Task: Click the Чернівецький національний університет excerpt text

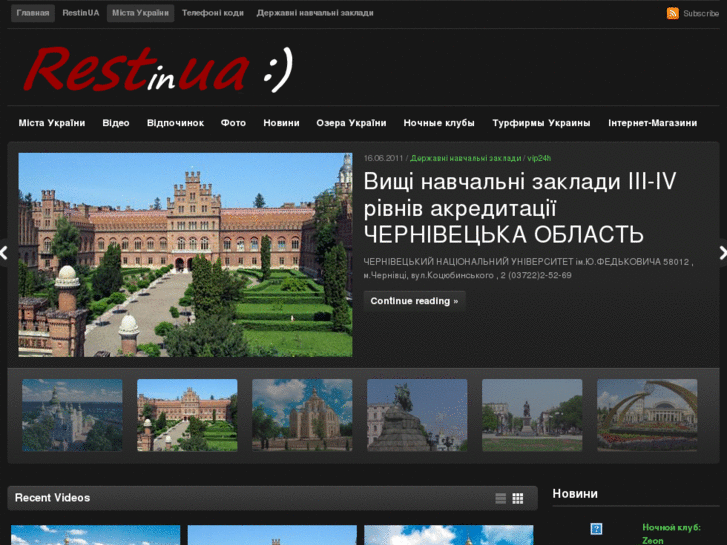Action: point(529,269)
